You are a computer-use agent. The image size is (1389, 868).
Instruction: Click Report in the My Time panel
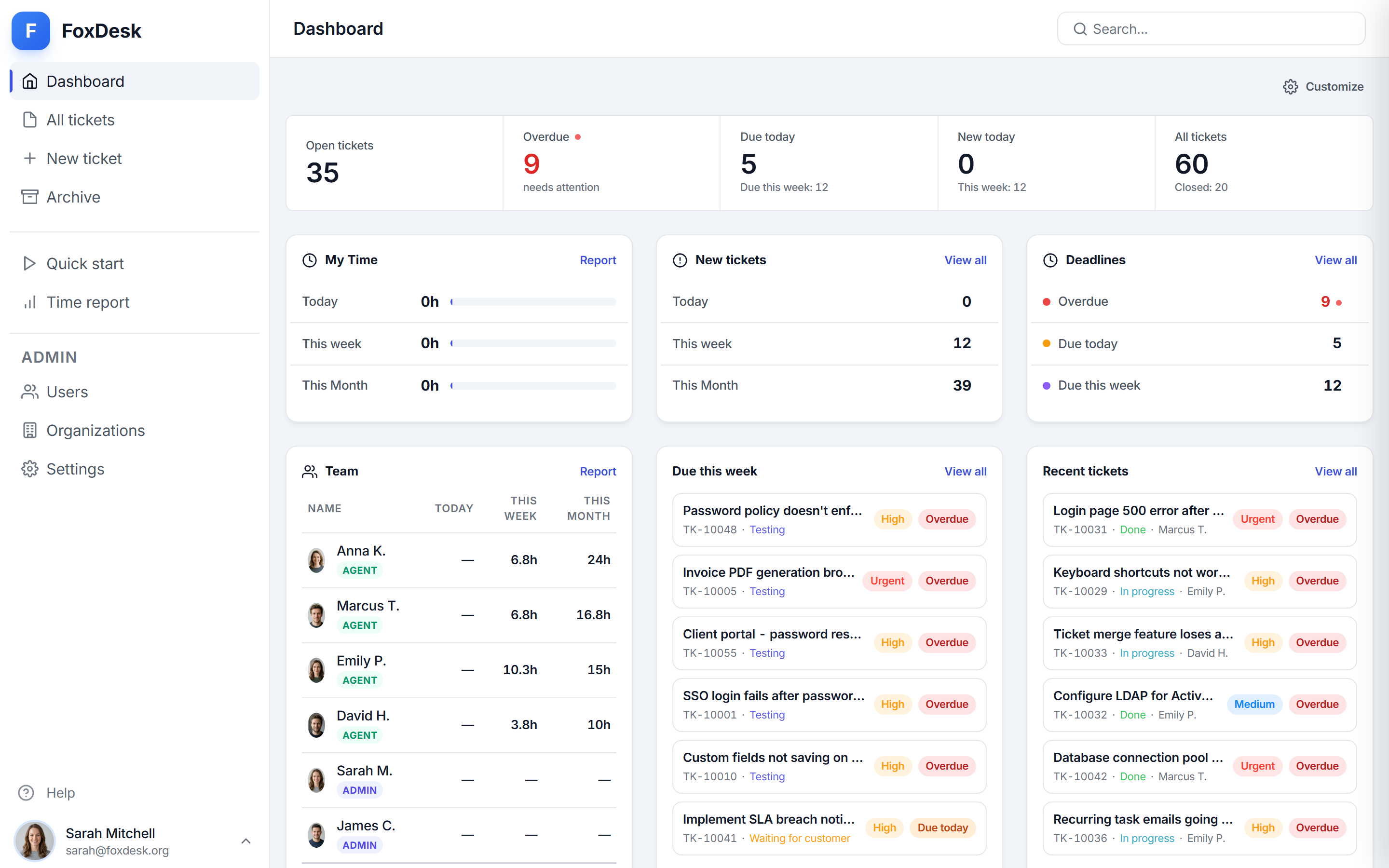598,259
